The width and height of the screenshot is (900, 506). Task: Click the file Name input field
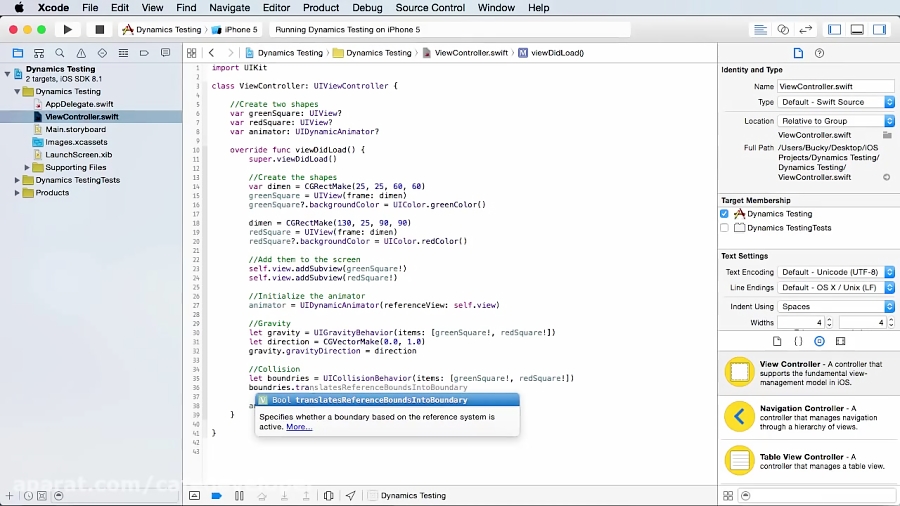[836, 86]
